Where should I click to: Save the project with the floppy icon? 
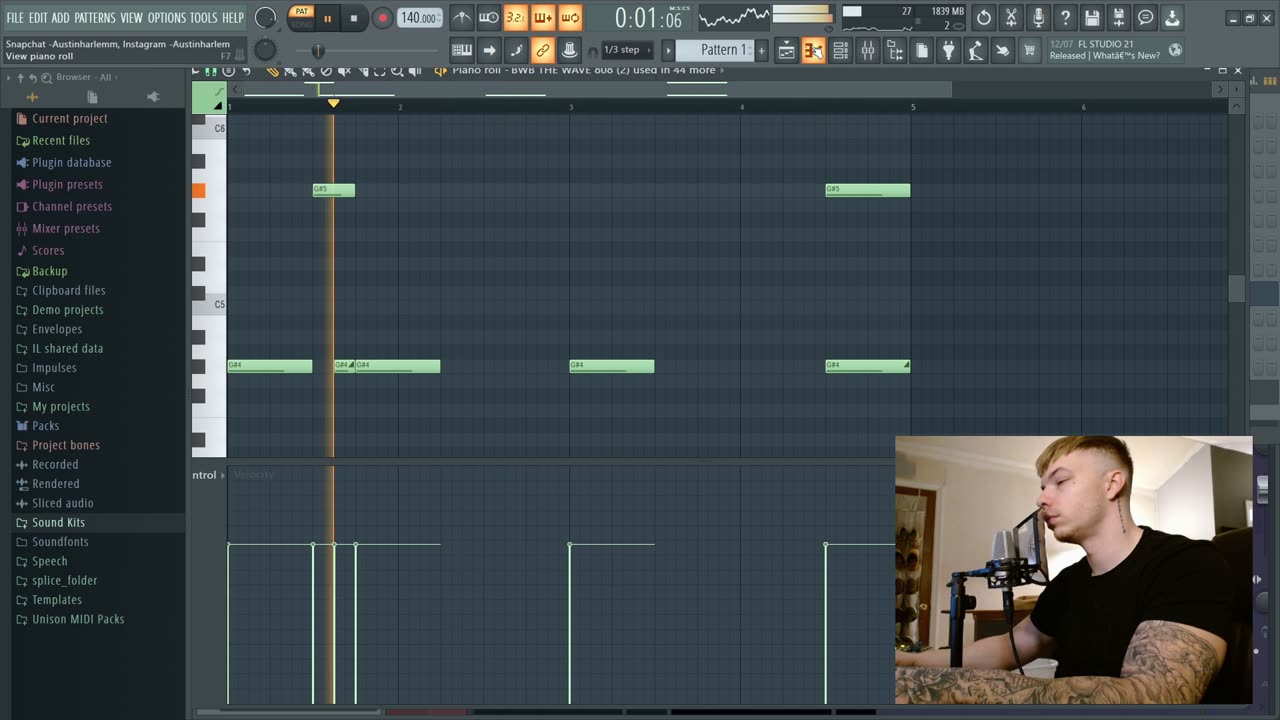(x=1092, y=17)
